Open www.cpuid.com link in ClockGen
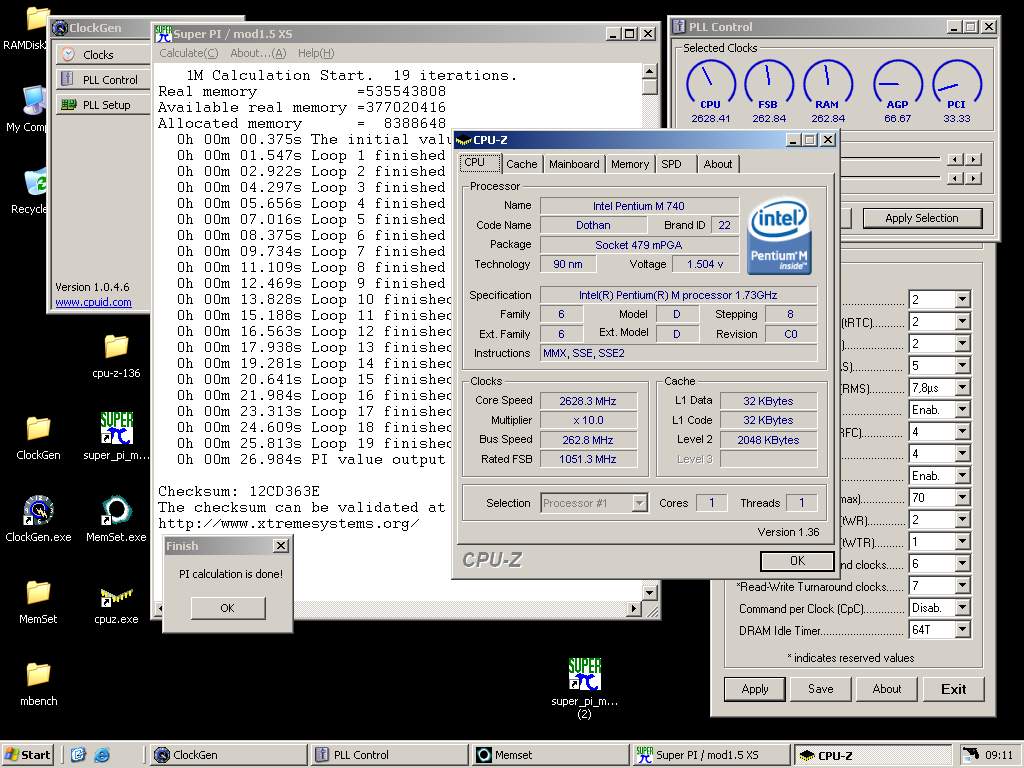The width and height of the screenshot is (1024, 768). point(93,302)
